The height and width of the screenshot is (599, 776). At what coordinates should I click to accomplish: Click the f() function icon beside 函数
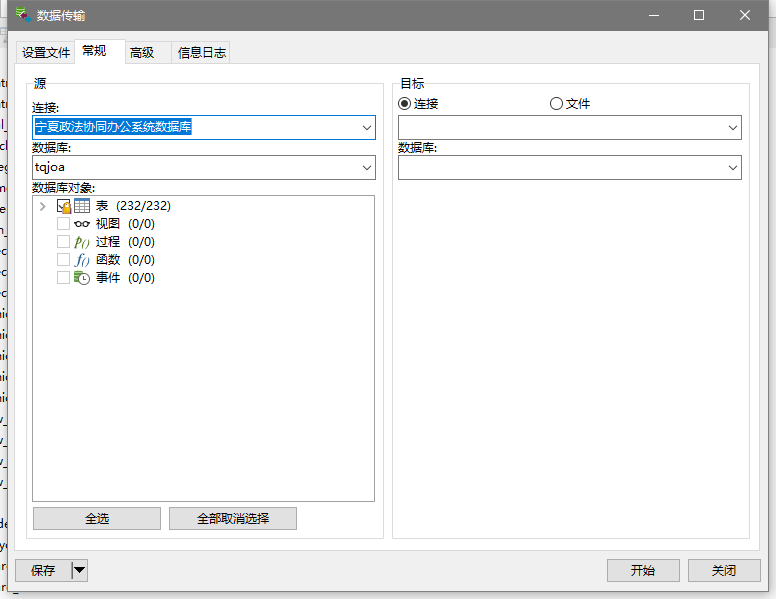tap(82, 260)
